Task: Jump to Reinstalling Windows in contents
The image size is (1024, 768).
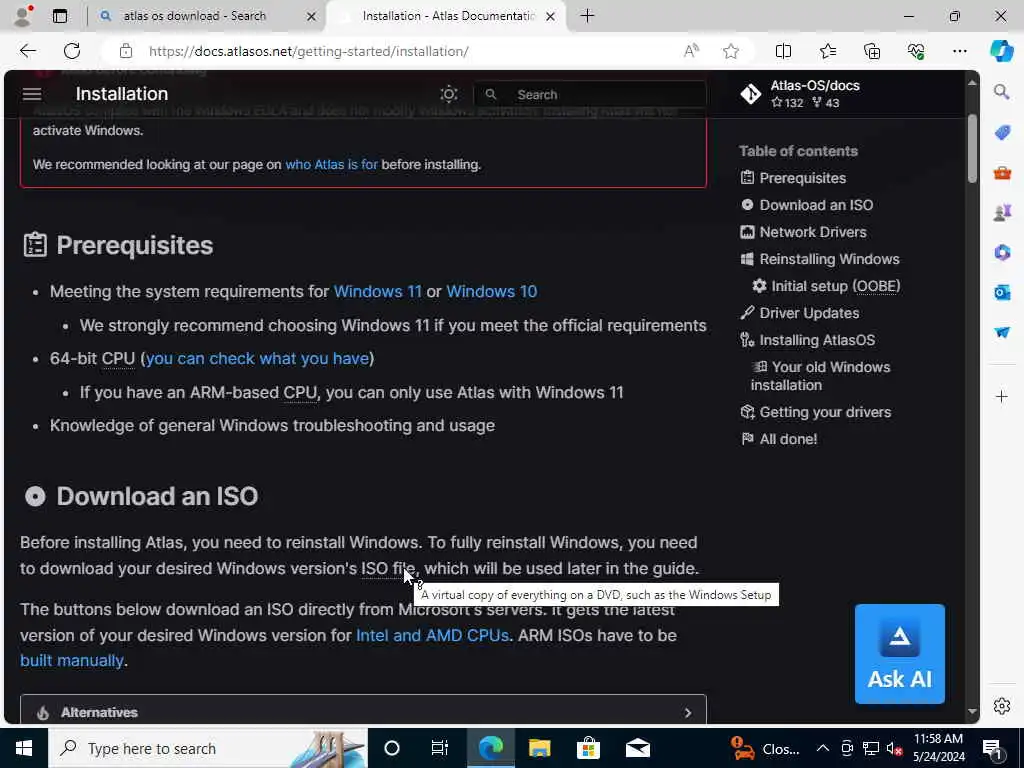Action: coord(820,259)
